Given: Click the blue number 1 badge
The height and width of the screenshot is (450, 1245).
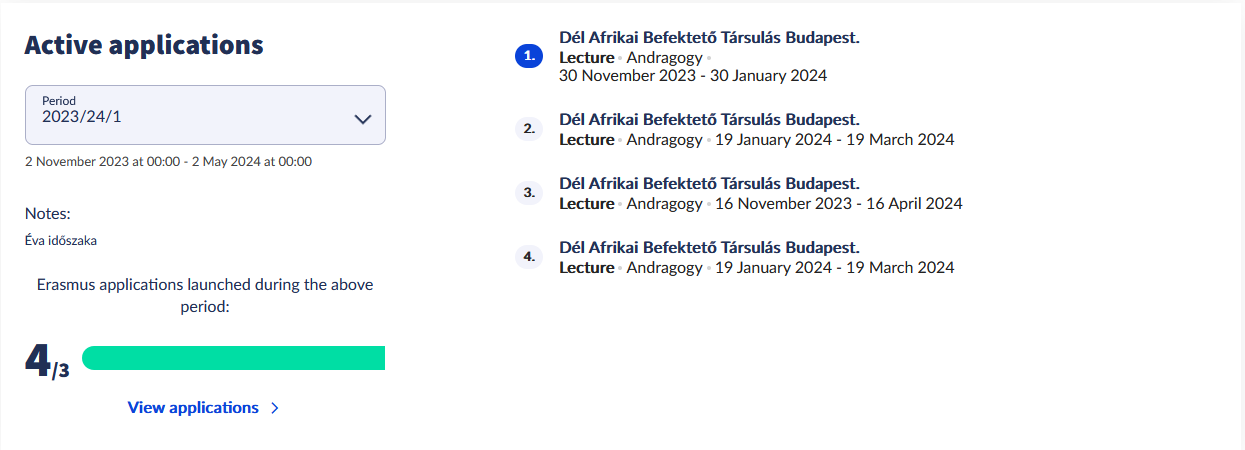Looking at the screenshot, I should pyautogui.click(x=528, y=57).
